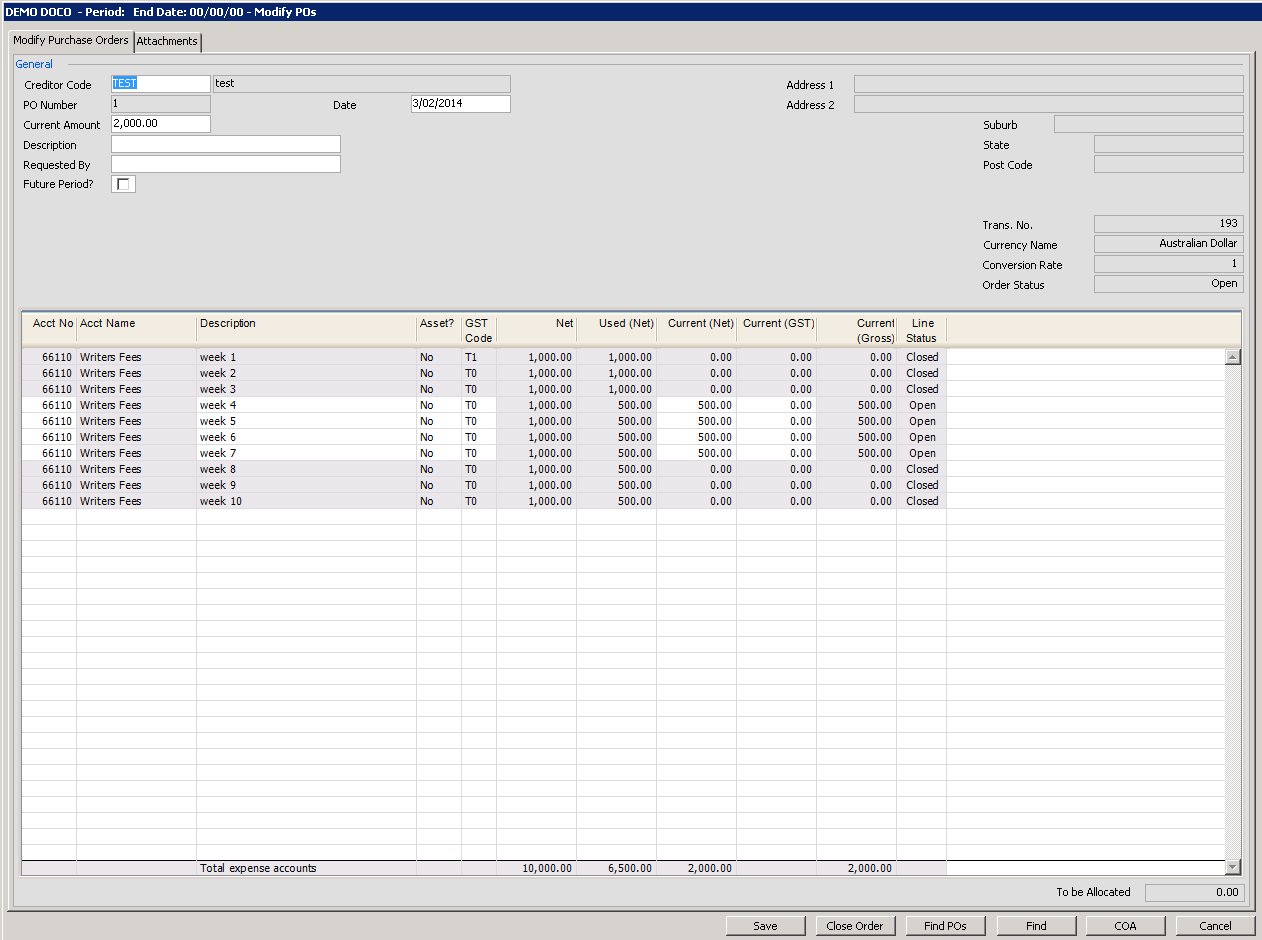Screen dimensions: 1262x940
Task: Click the Suburb field
Action: point(1149,124)
